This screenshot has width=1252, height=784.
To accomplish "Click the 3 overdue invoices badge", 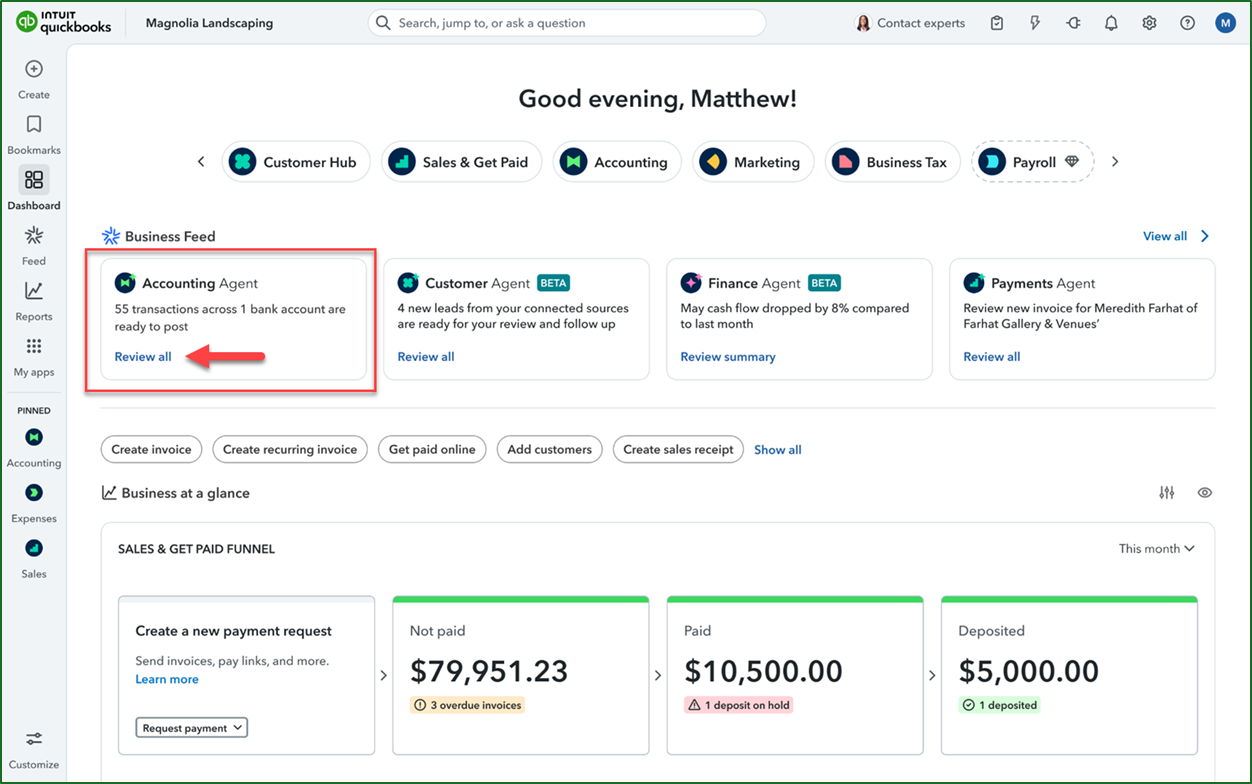I will 467,705.
